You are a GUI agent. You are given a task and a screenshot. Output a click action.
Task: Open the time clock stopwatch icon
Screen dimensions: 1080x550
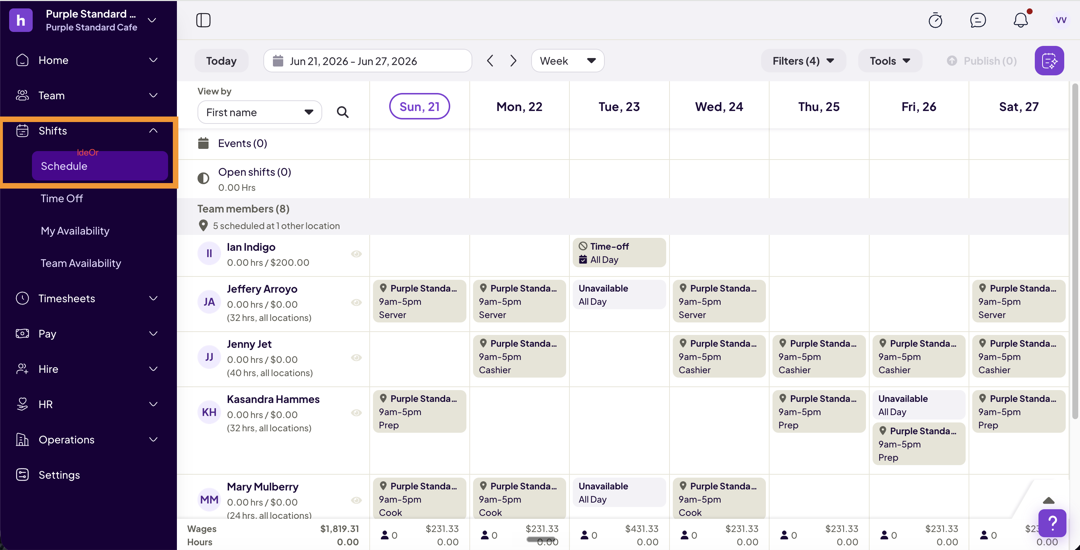[935, 21]
